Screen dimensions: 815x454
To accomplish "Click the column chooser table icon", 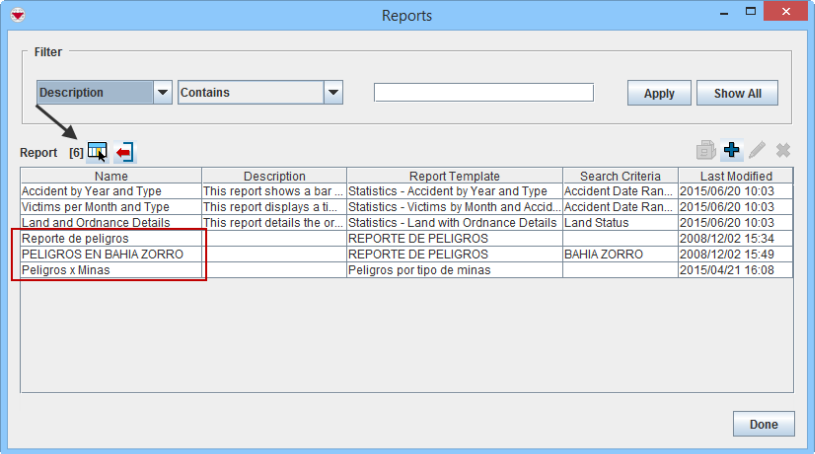I will pos(97,152).
